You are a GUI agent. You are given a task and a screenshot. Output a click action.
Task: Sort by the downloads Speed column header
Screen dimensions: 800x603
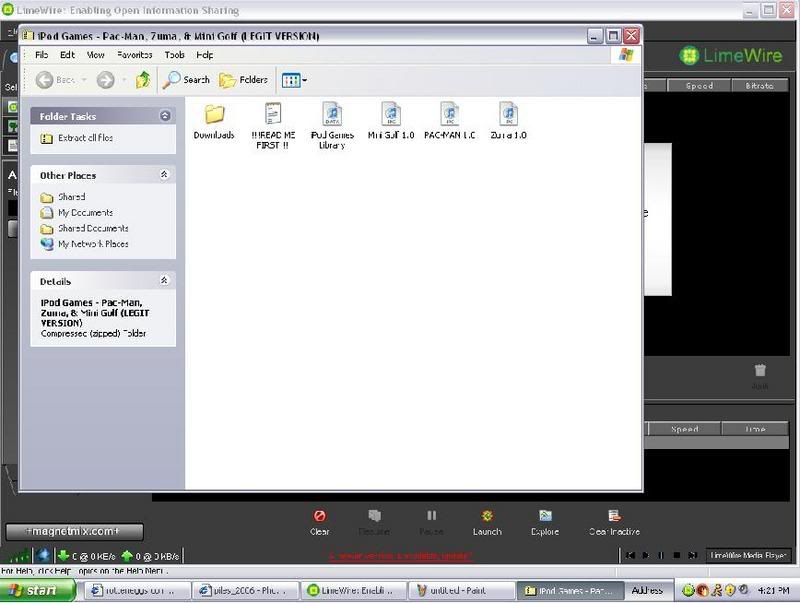pyautogui.click(x=684, y=429)
